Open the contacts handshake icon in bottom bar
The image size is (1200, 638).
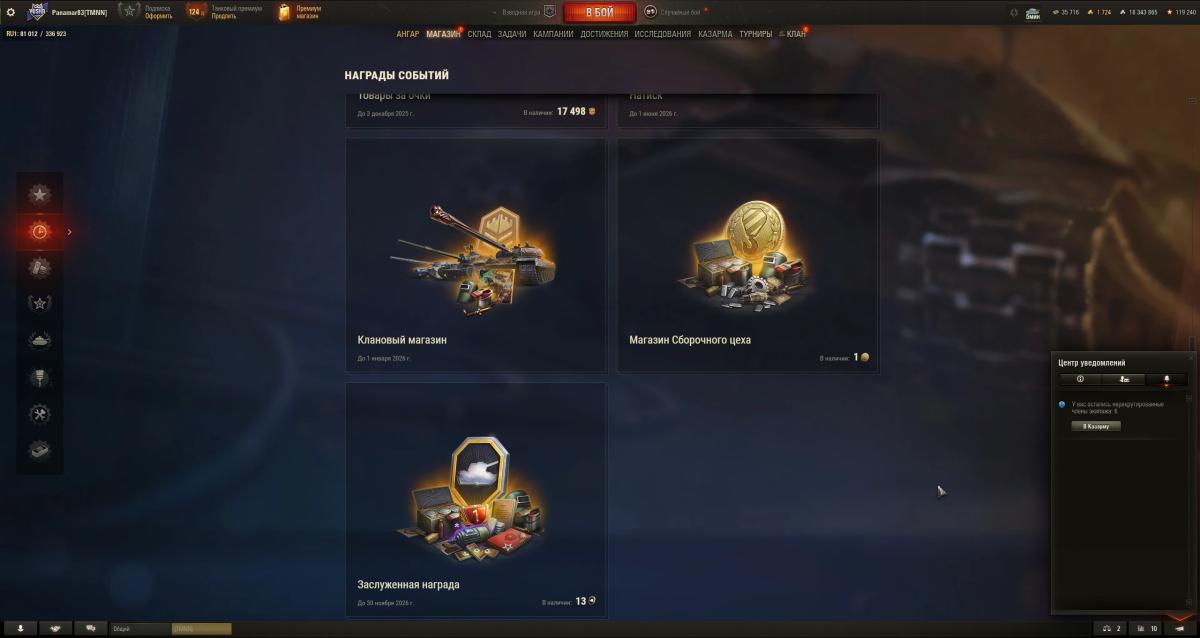pyautogui.click(x=55, y=628)
